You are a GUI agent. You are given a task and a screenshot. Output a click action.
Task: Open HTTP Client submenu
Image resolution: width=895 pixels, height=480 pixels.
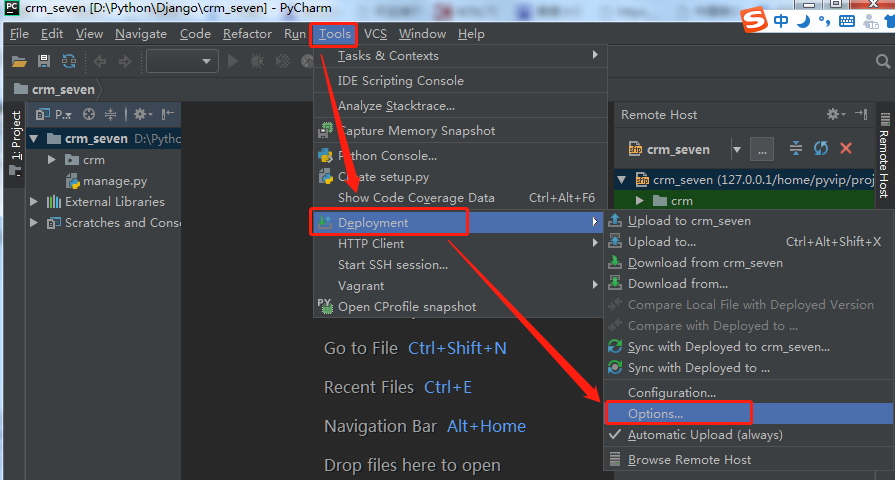tap(459, 244)
